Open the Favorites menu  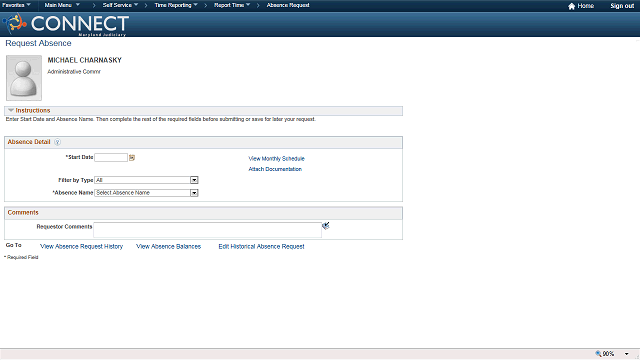pyautogui.click(x=16, y=5)
